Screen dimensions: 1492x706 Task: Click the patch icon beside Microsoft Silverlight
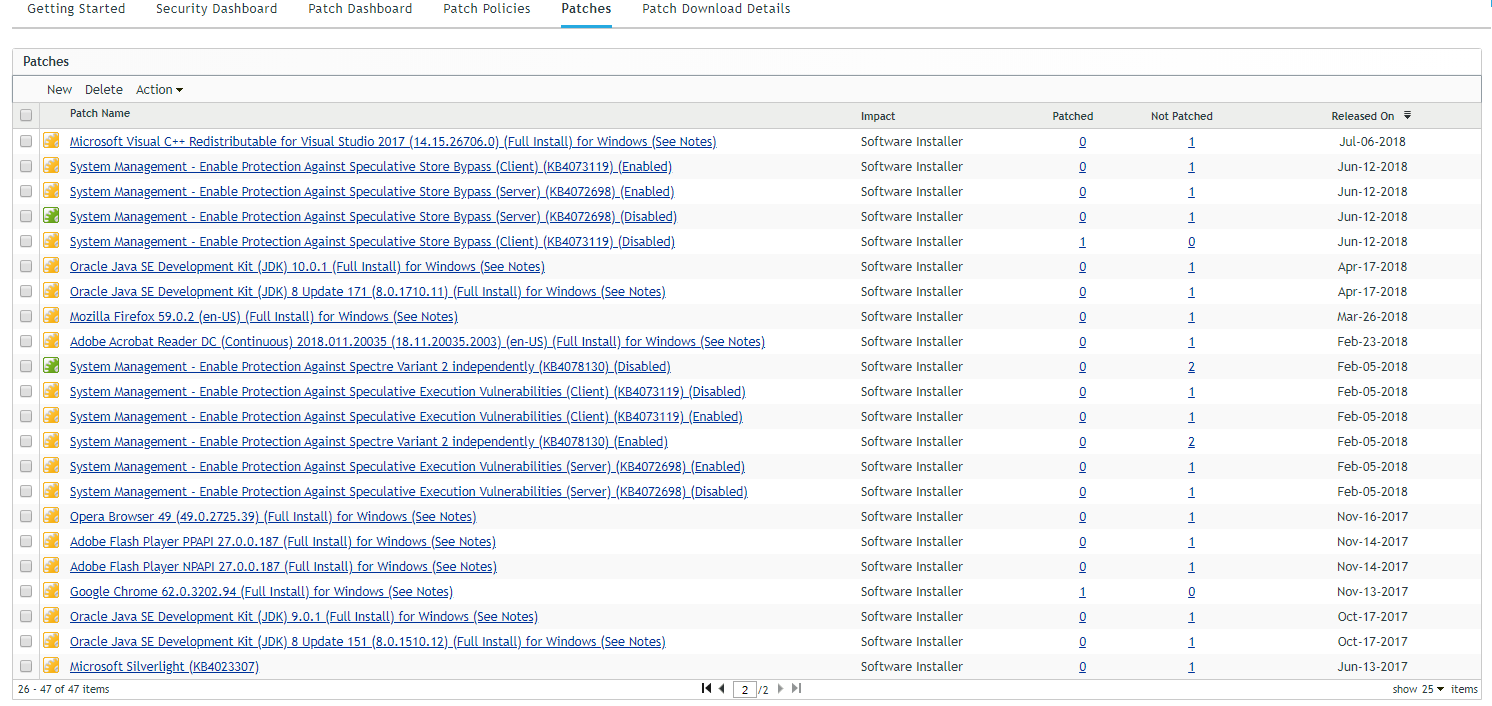click(51, 666)
